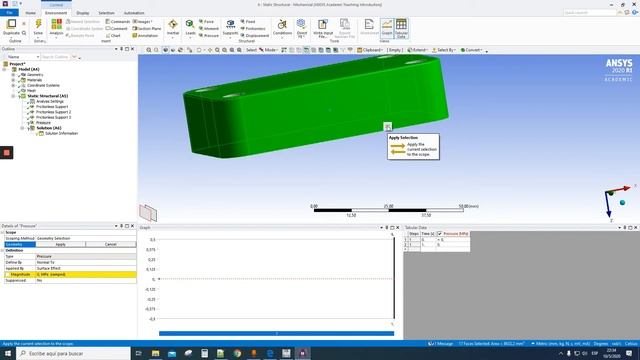The height and width of the screenshot is (360, 640).
Task: Open the Mode dropdown in the toolbar
Action: (268, 50)
